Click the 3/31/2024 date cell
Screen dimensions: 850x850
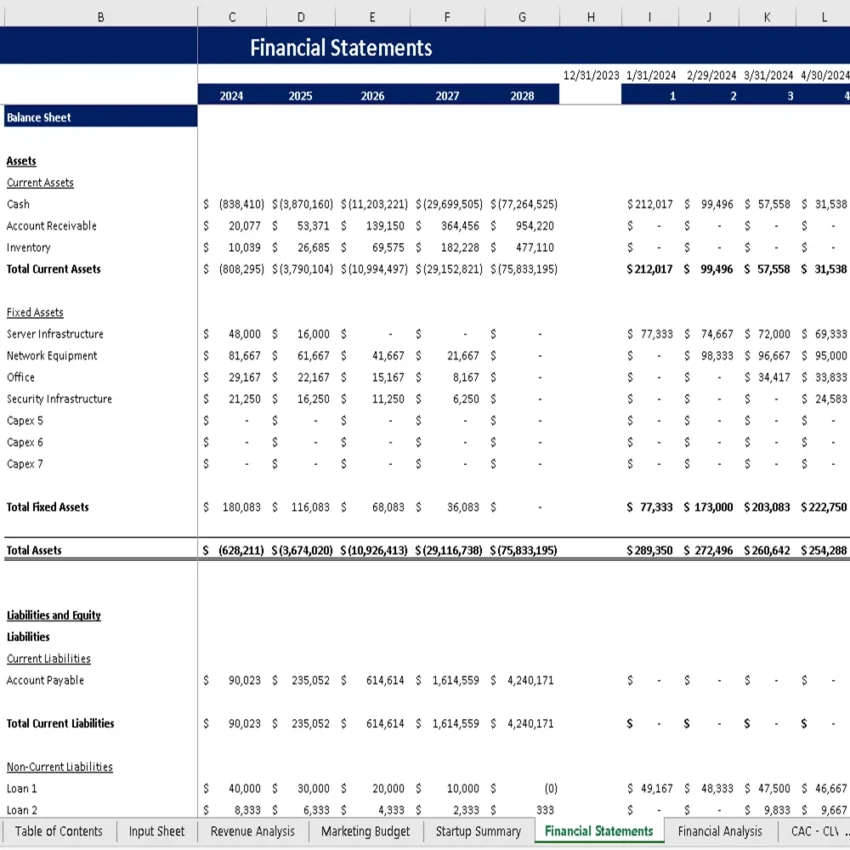point(768,75)
